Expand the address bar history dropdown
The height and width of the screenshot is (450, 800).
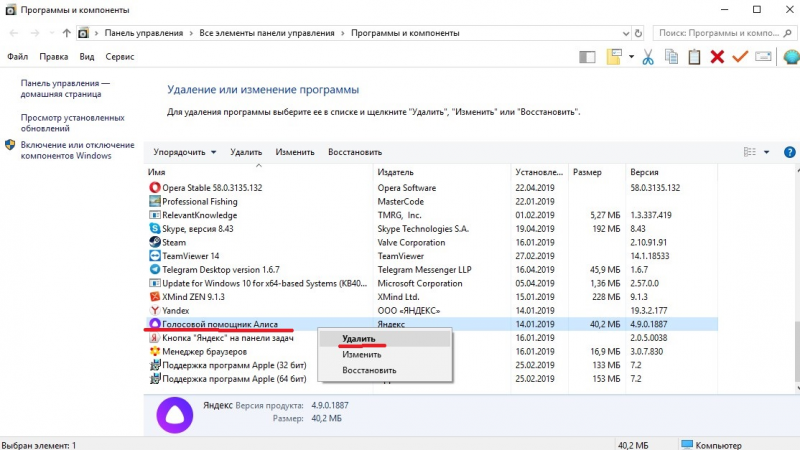626,33
